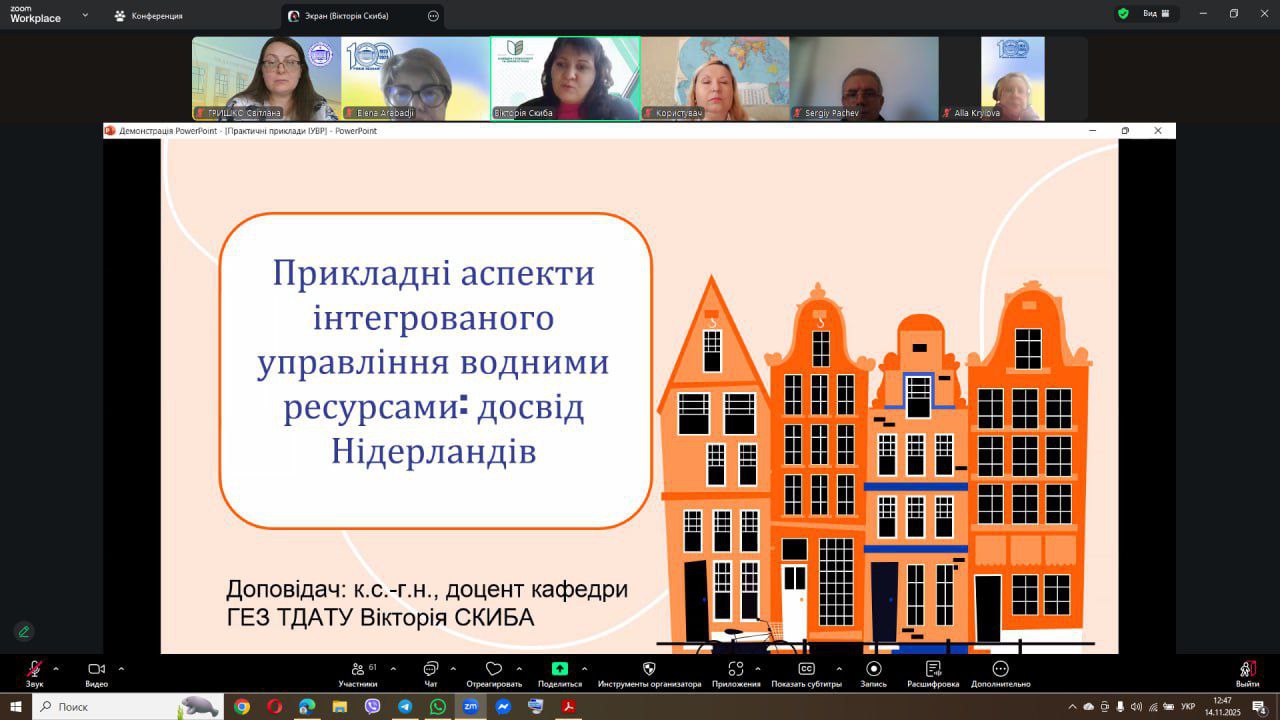This screenshot has height=720, width=1280.
Task: Turn on camera with the Видео button
Action: [96, 674]
